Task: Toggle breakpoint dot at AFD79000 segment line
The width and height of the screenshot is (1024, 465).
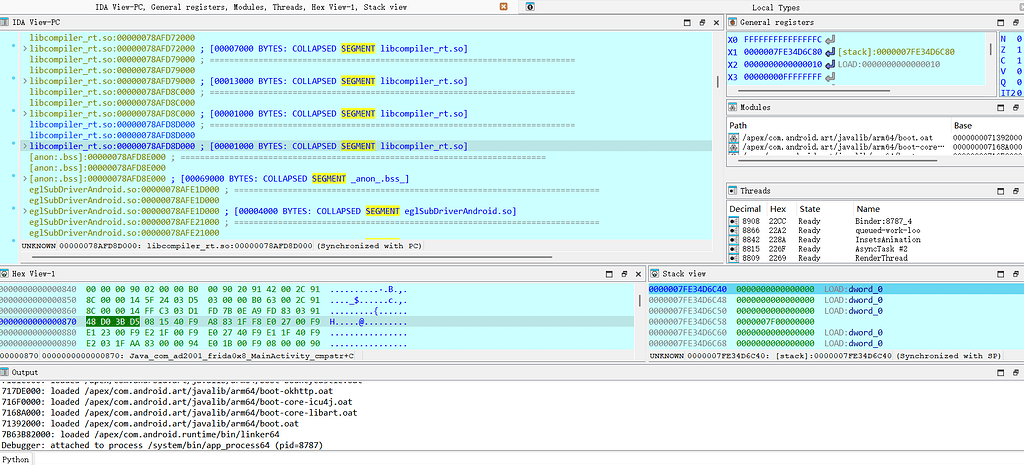Action: click(x=13, y=78)
